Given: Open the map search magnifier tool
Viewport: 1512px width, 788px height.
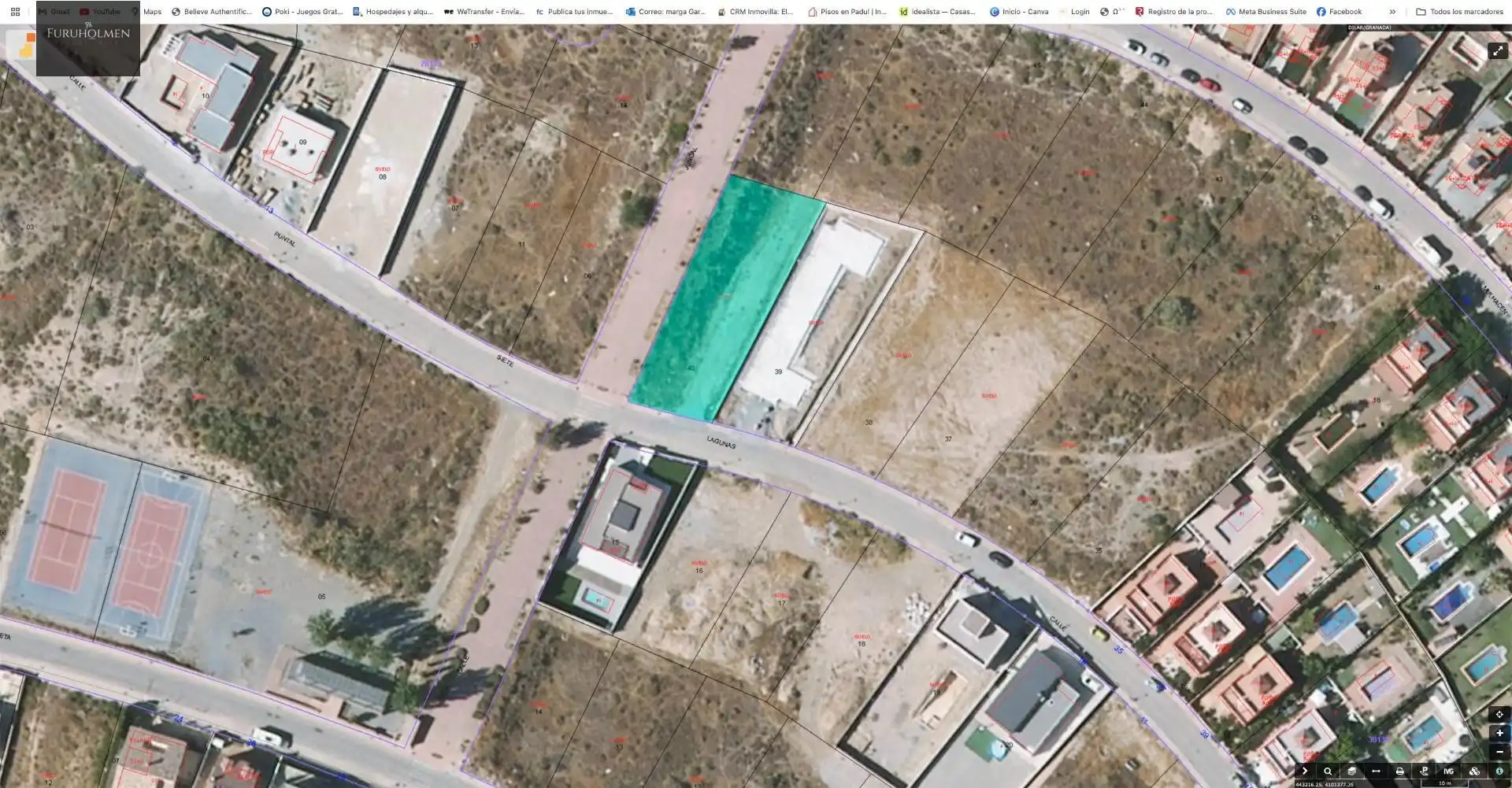Looking at the screenshot, I should click(x=1328, y=771).
